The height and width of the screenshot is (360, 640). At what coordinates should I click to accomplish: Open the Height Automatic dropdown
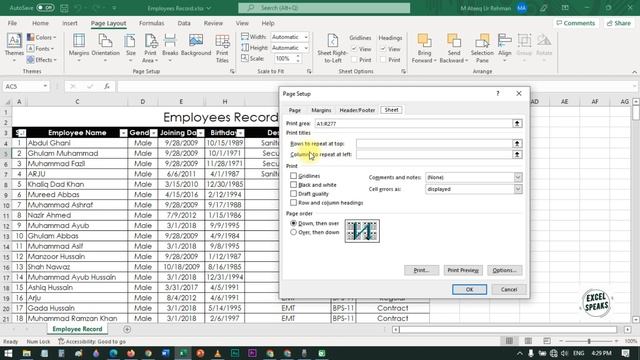[306, 48]
